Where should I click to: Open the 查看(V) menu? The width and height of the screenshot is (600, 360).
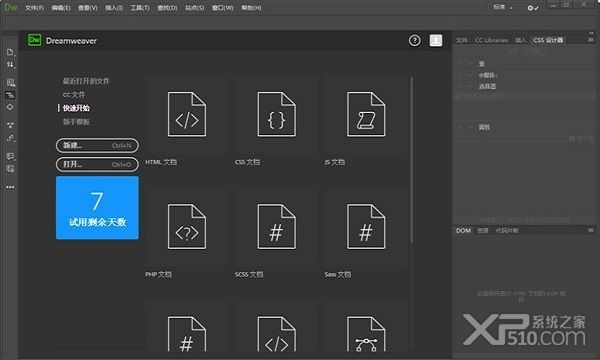[x=88, y=8]
